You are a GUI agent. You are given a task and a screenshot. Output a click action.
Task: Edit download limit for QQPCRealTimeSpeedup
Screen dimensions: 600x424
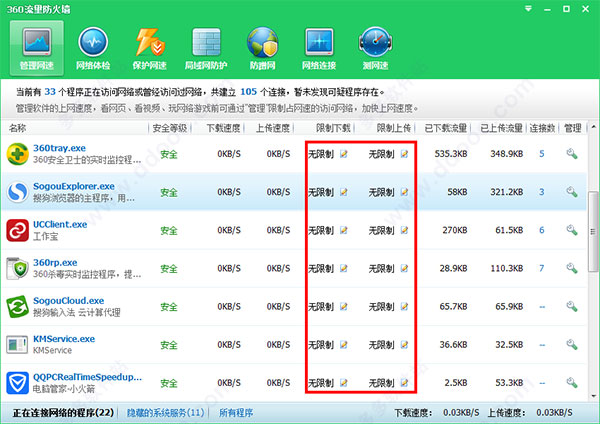344,383
